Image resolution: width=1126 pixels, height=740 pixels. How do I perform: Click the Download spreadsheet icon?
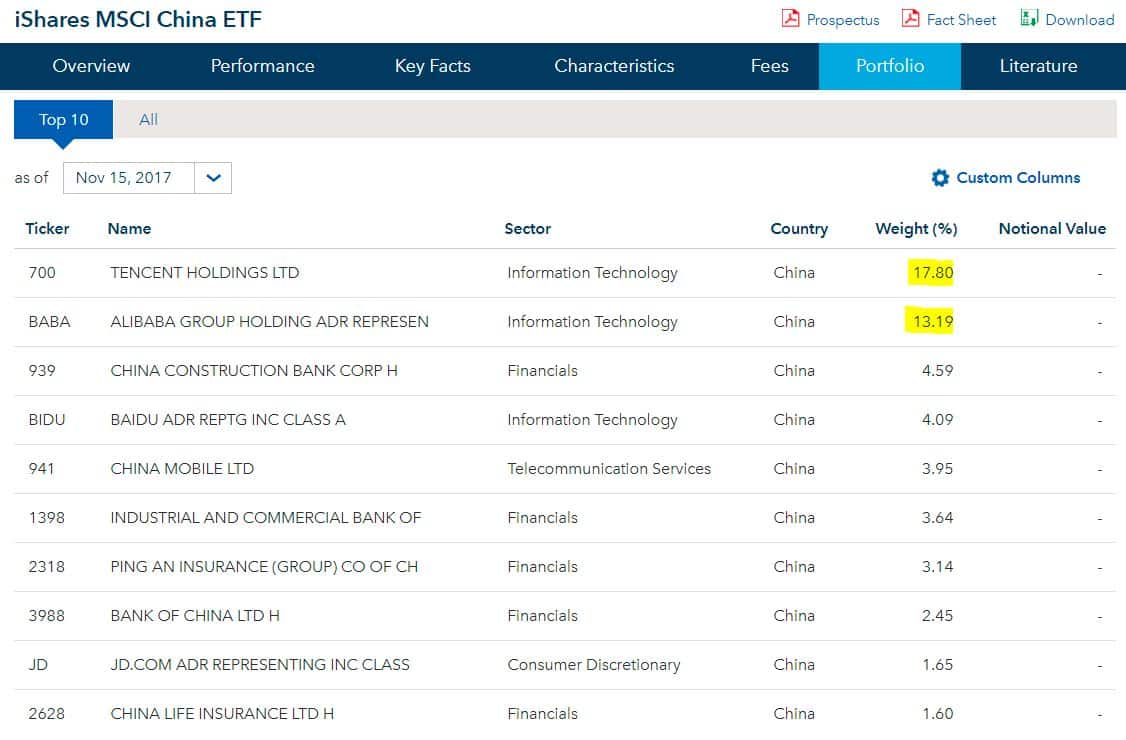1029,19
